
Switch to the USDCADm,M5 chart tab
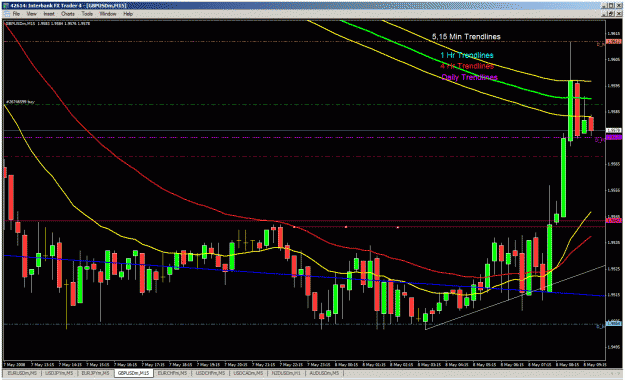248,373
